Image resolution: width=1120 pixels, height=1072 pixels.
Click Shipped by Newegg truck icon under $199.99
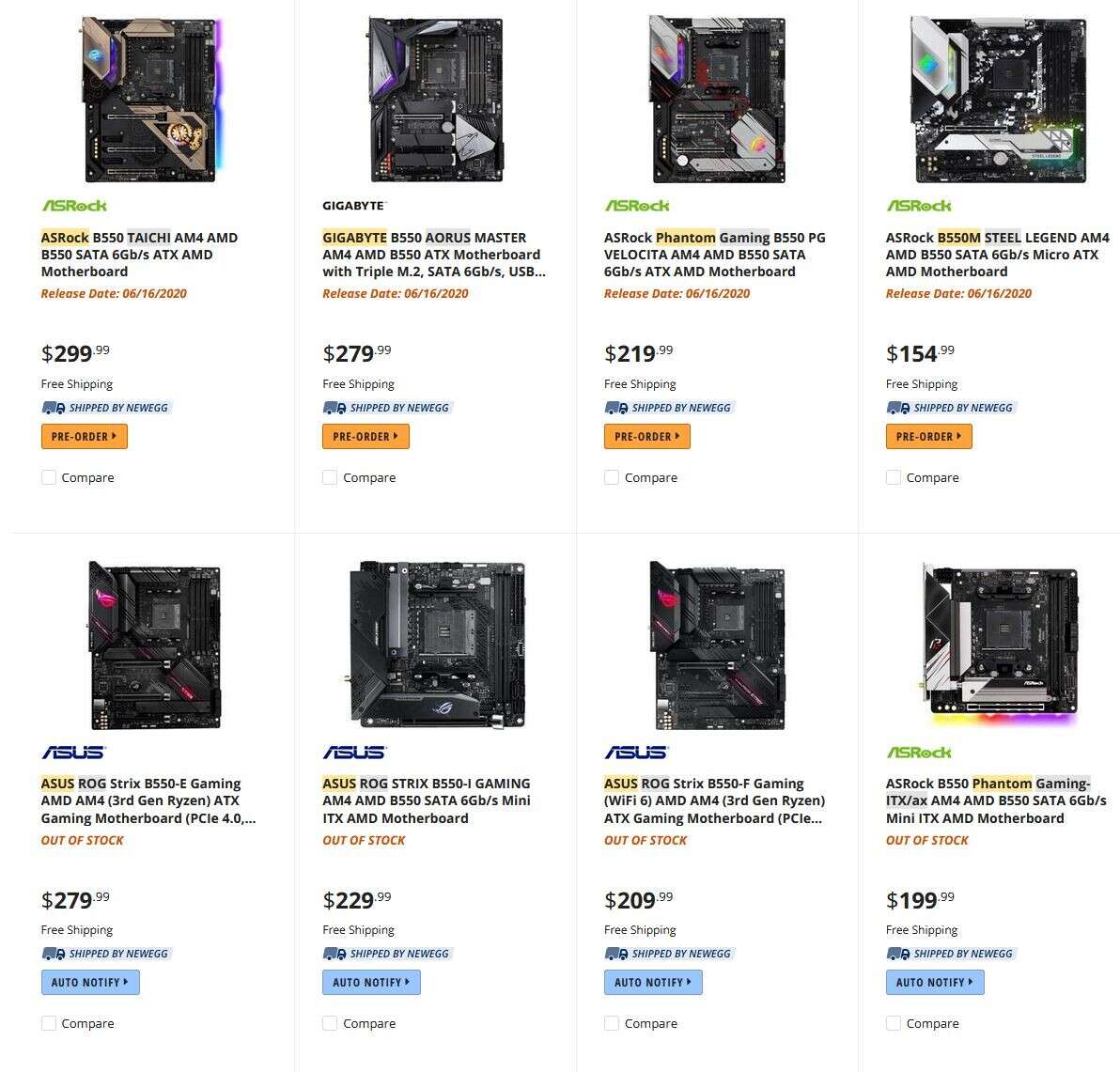(898, 954)
